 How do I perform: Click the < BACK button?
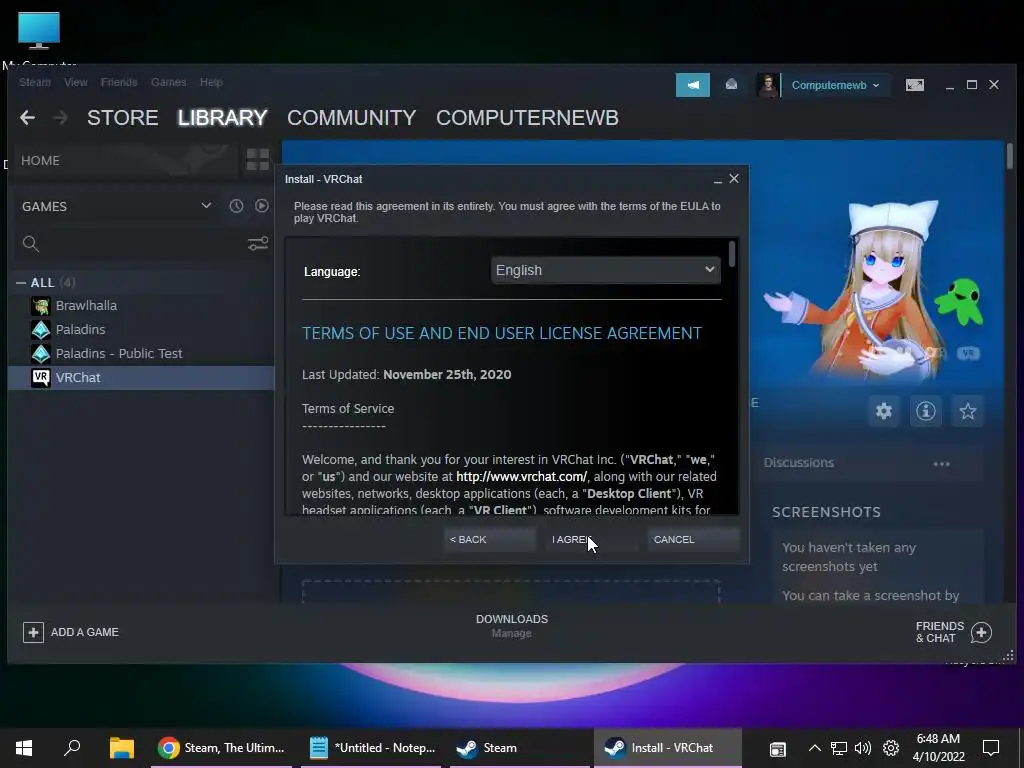[489, 539]
